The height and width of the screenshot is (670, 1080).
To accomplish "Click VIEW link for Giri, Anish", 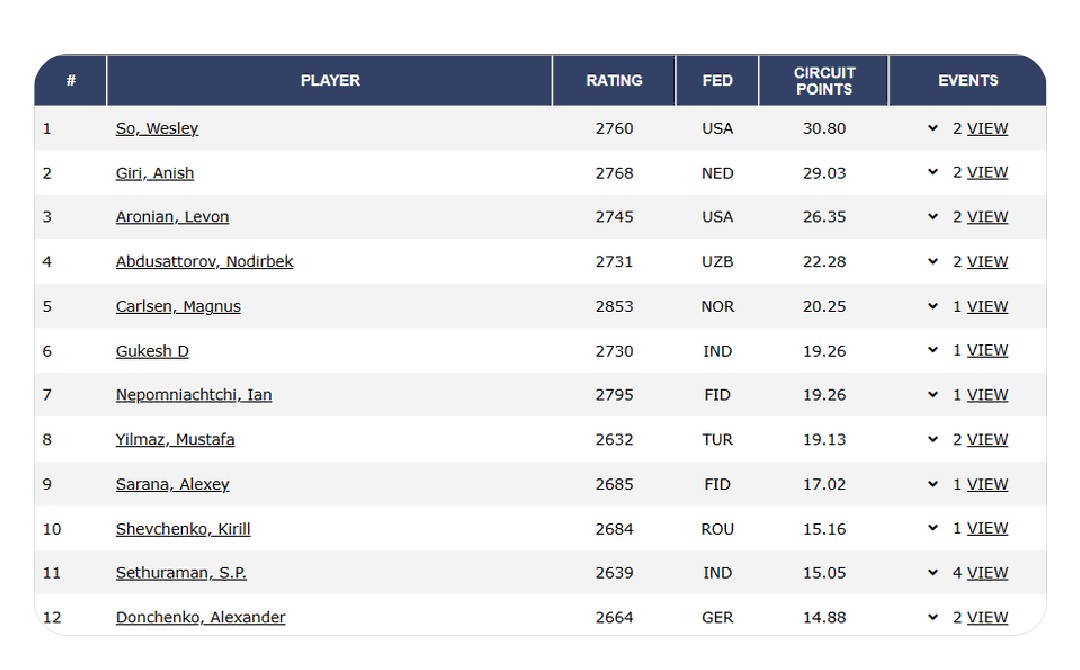I will point(987,173).
